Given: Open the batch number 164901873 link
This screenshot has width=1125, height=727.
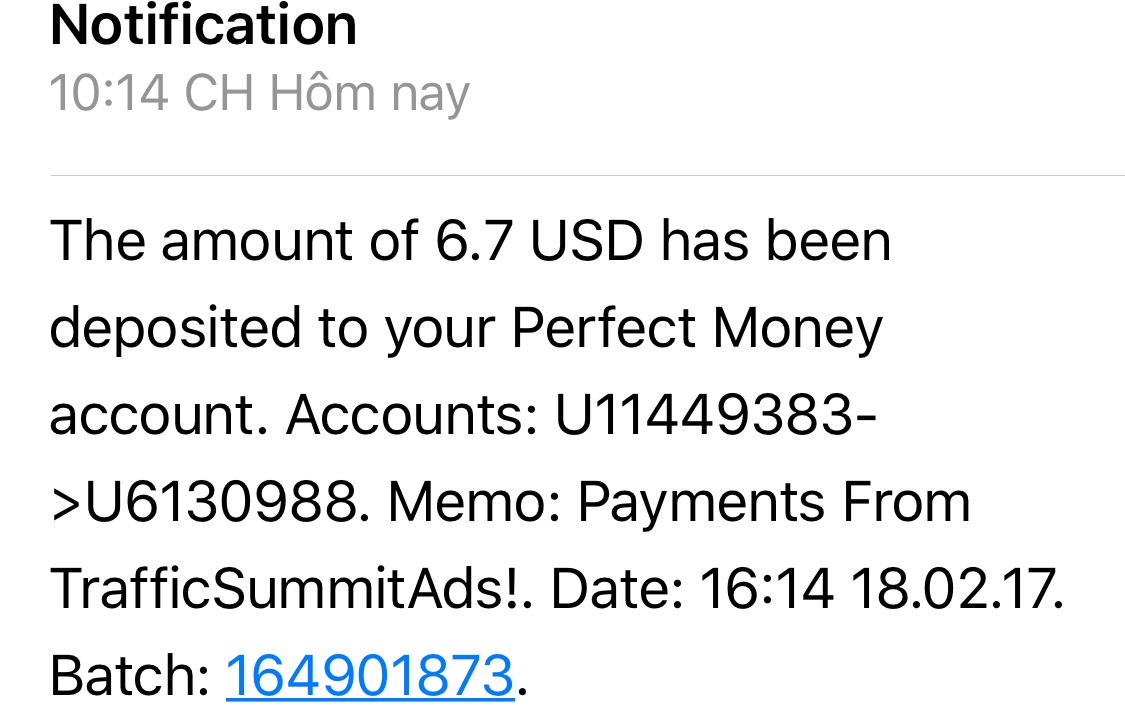Looking at the screenshot, I should (x=369, y=675).
